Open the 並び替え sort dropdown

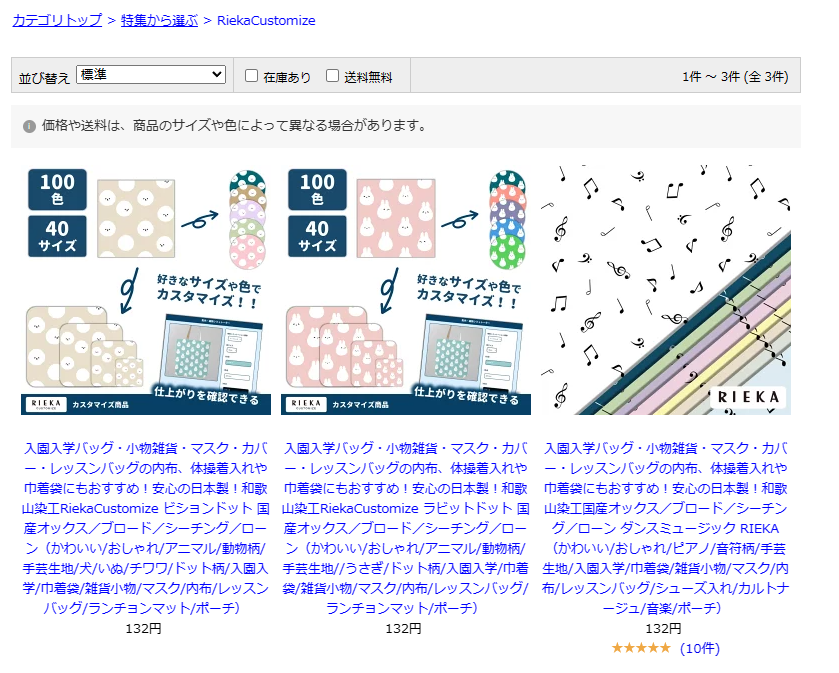tap(151, 74)
